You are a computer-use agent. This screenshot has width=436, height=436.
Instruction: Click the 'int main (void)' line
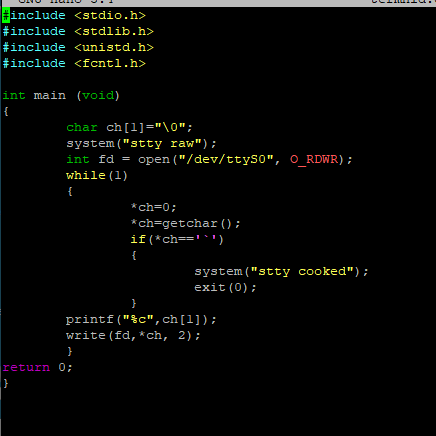(61, 96)
